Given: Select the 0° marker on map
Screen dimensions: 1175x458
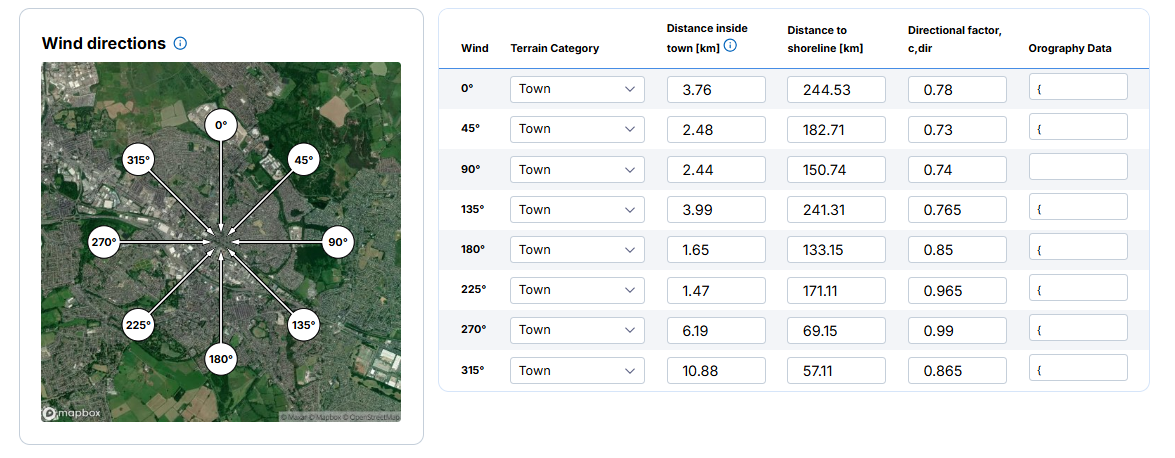Looking at the screenshot, I should (220, 125).
